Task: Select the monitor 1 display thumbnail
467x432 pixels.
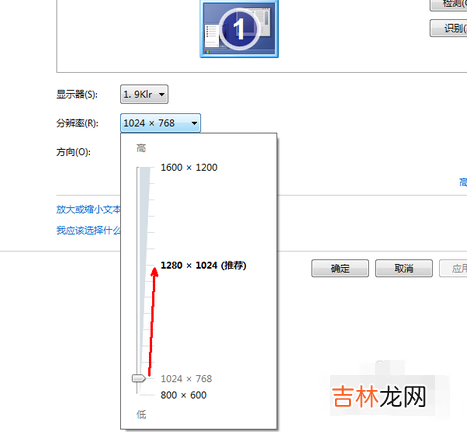Action: (239, 29)
